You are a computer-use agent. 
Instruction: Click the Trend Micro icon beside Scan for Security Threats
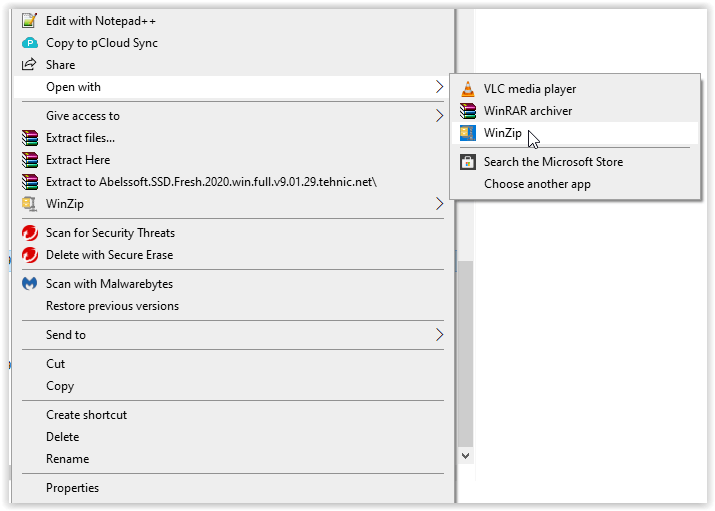pyautogui.click(x=30, y=233)
